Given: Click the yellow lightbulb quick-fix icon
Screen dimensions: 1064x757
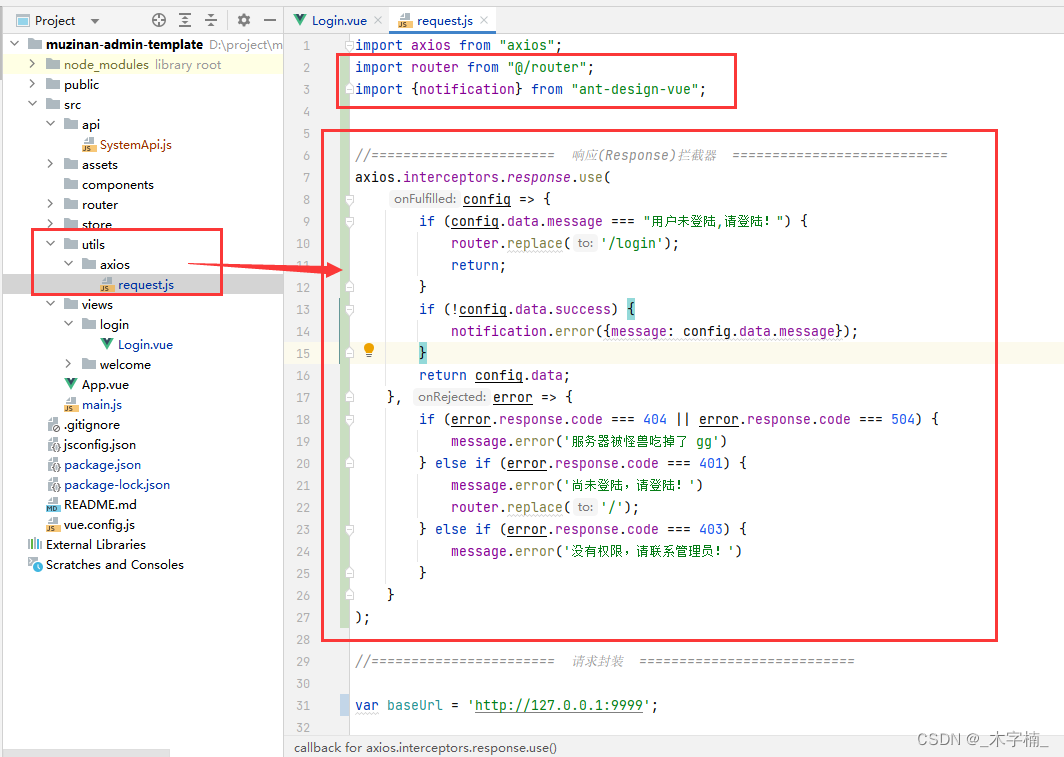Looking at the screenshot, I should click(368, 350).
